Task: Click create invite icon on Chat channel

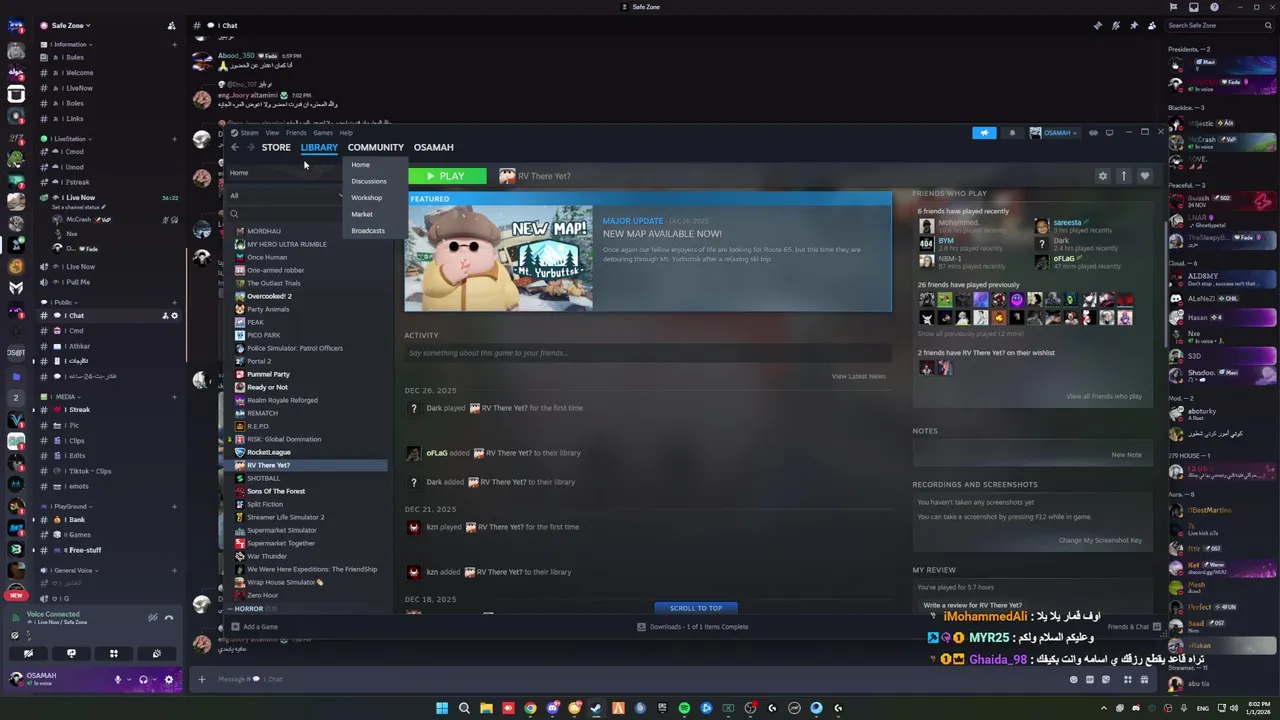Action: point(165,316)
